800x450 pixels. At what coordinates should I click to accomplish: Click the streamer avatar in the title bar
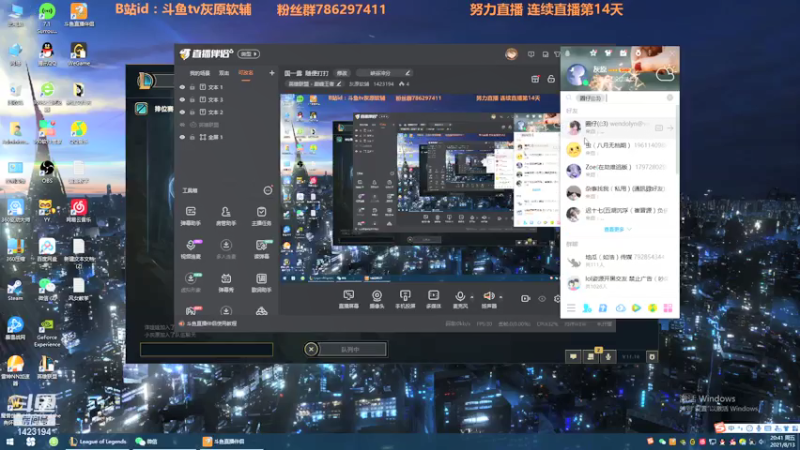coord(511,54)
